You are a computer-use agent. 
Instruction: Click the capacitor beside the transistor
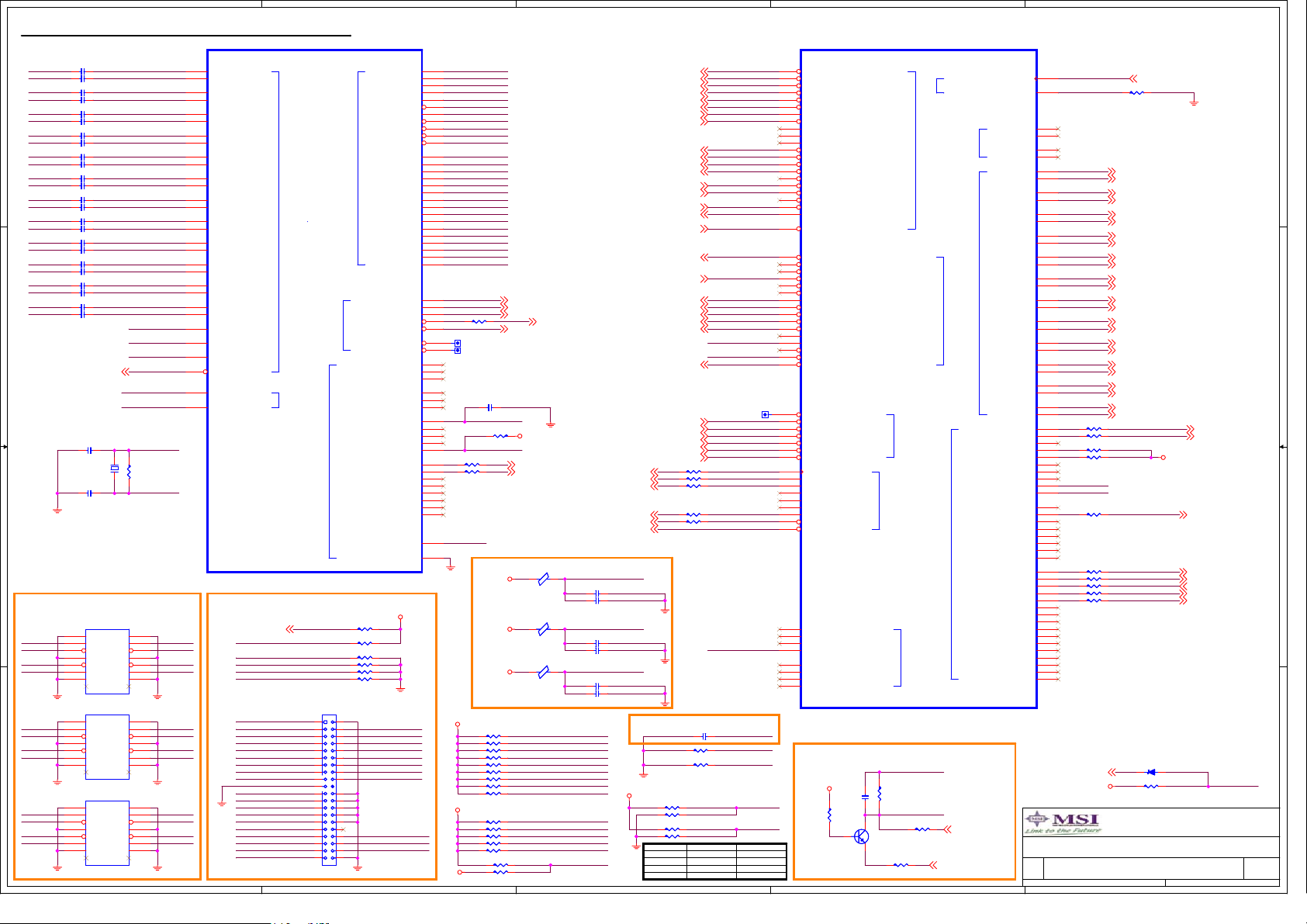tap(866, 797)
